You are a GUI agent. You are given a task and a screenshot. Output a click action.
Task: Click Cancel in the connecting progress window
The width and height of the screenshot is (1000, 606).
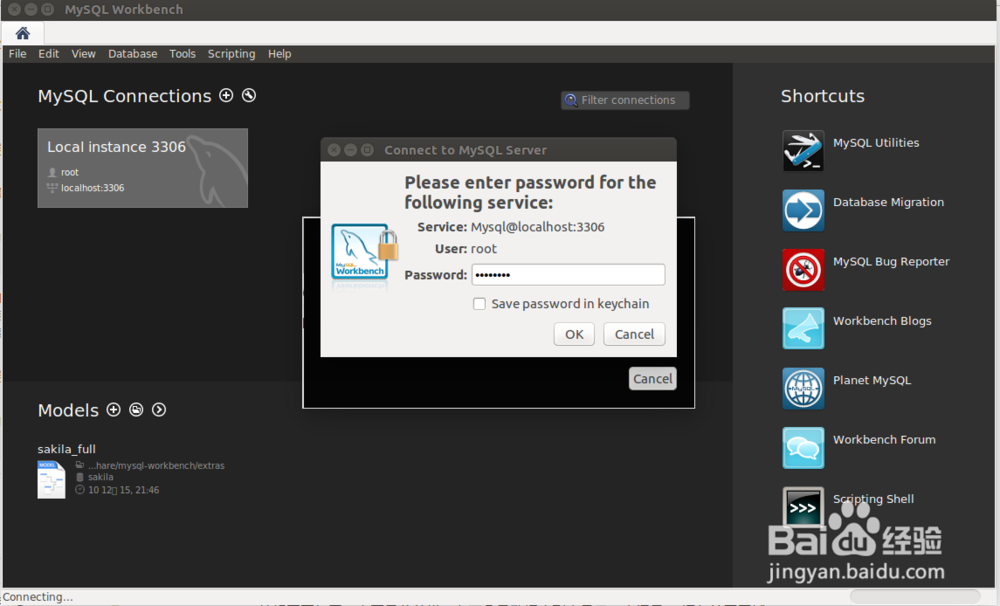[x=652, y=378]
